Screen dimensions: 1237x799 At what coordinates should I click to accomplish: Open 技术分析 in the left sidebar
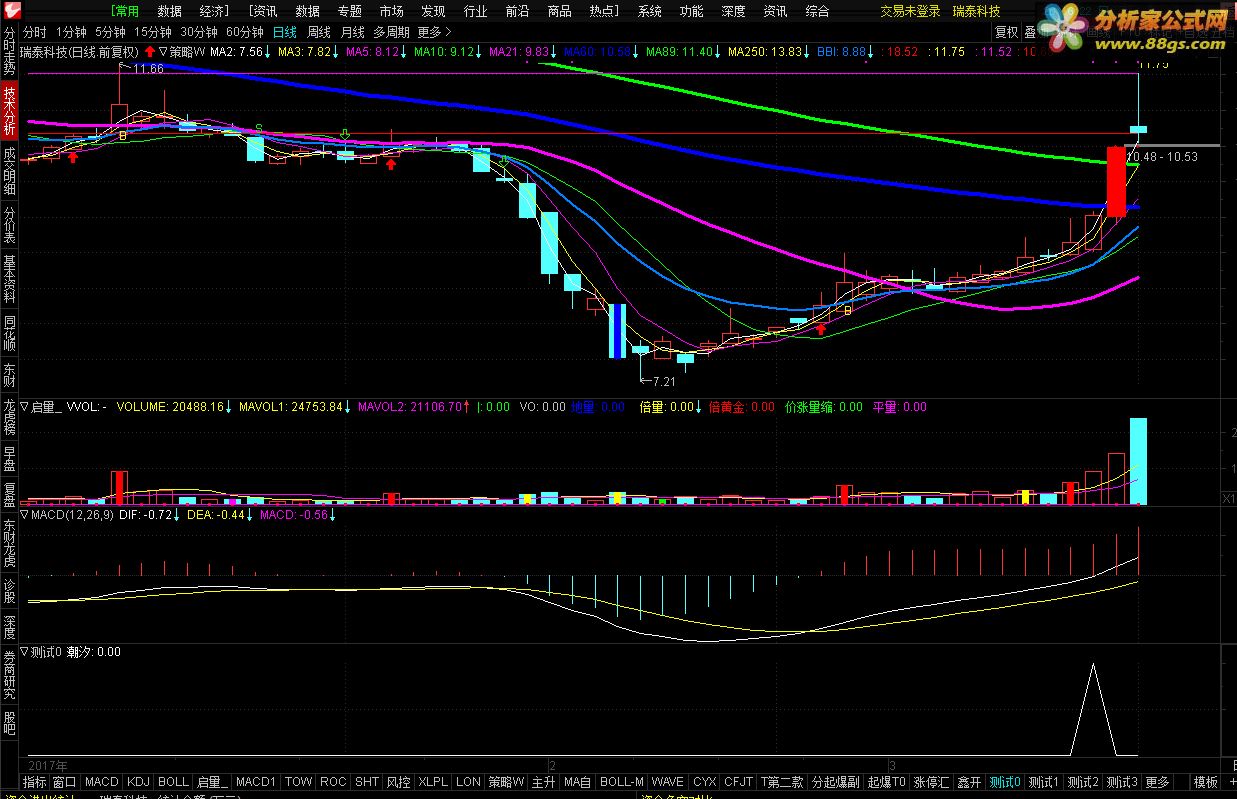10,111
